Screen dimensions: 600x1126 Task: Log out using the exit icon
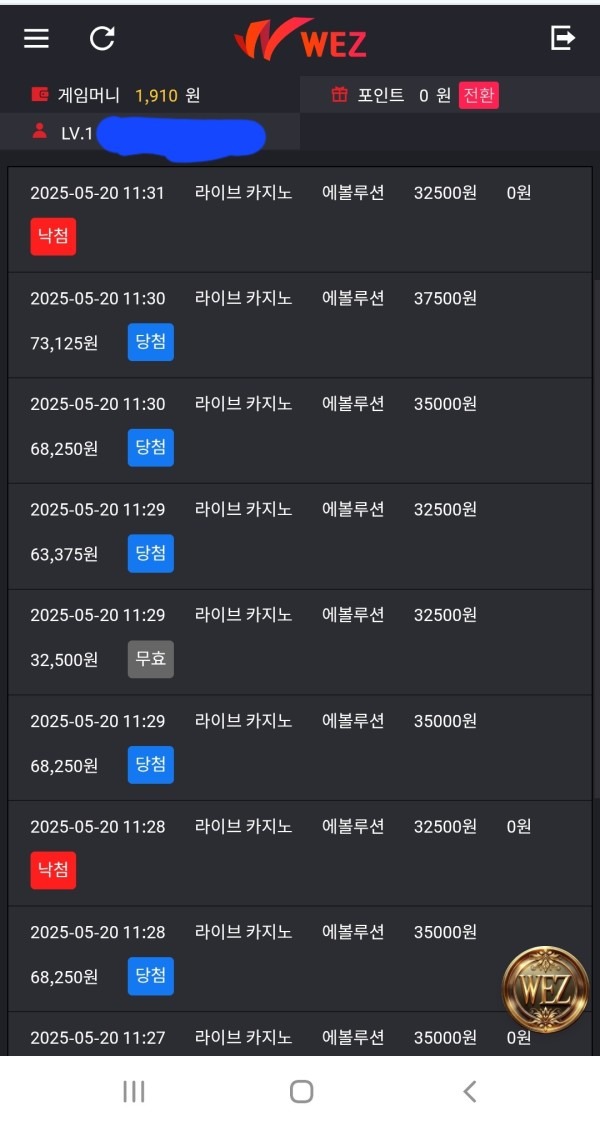[562, 38]
